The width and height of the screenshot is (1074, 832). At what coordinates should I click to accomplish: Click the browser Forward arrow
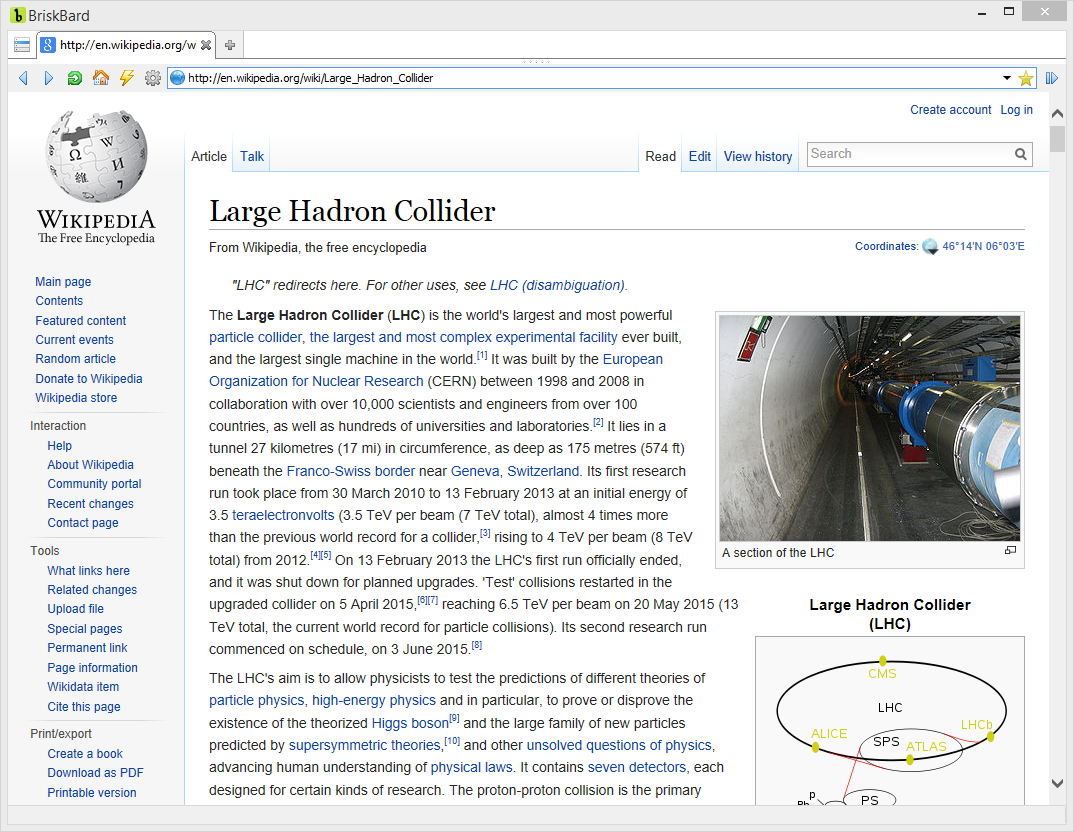pos(49,78)
